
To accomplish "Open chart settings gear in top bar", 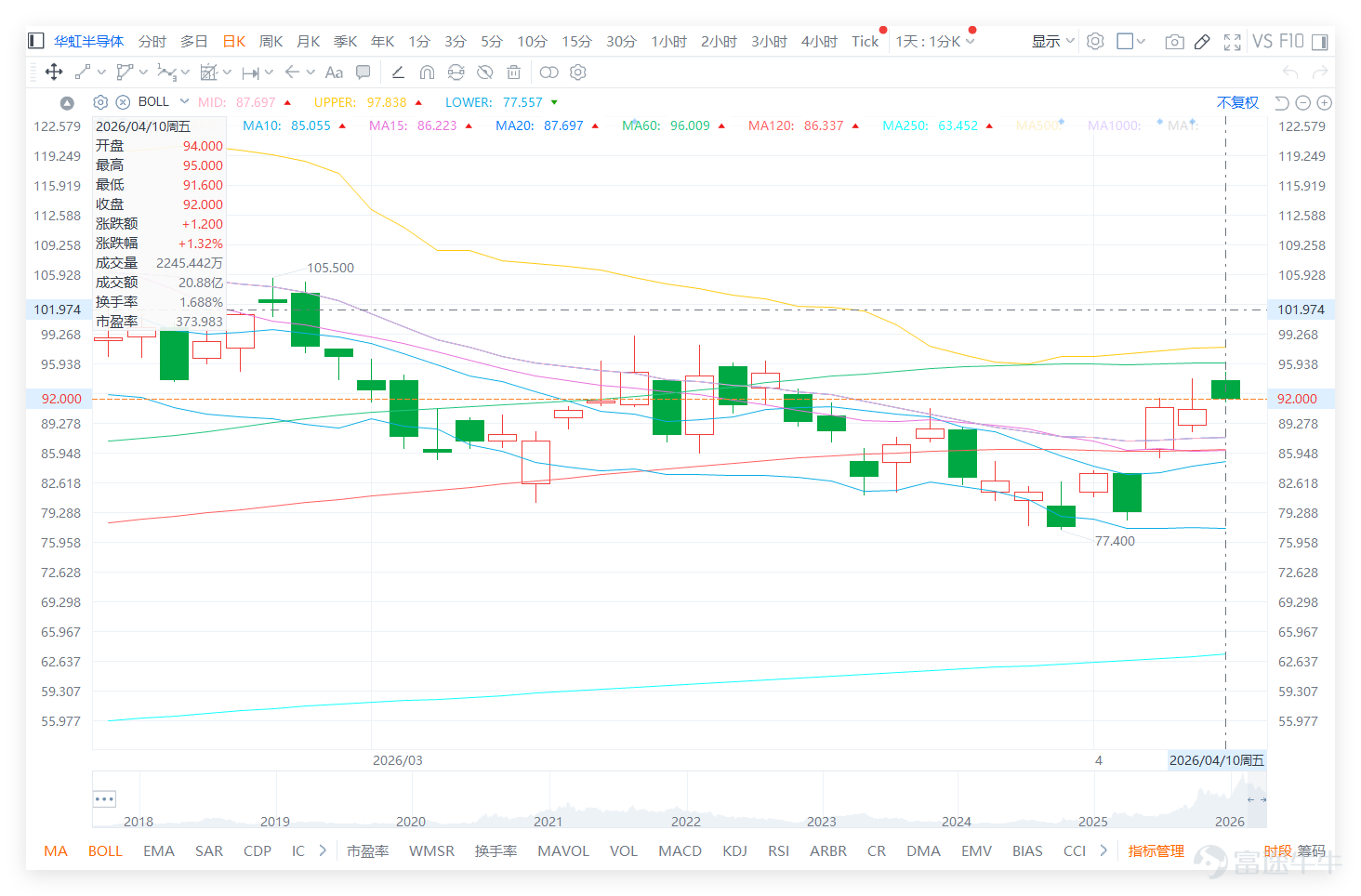I will [1095, 41].
